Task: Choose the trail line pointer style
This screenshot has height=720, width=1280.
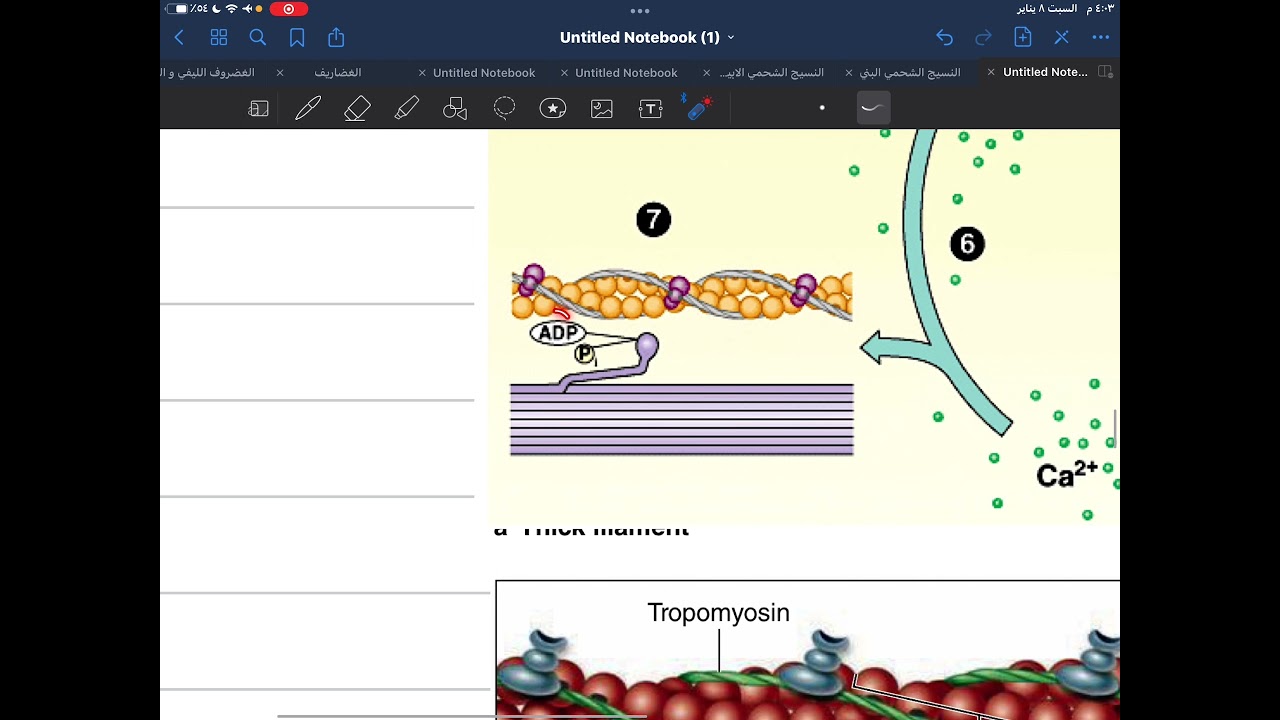Action: click(873, 108)
